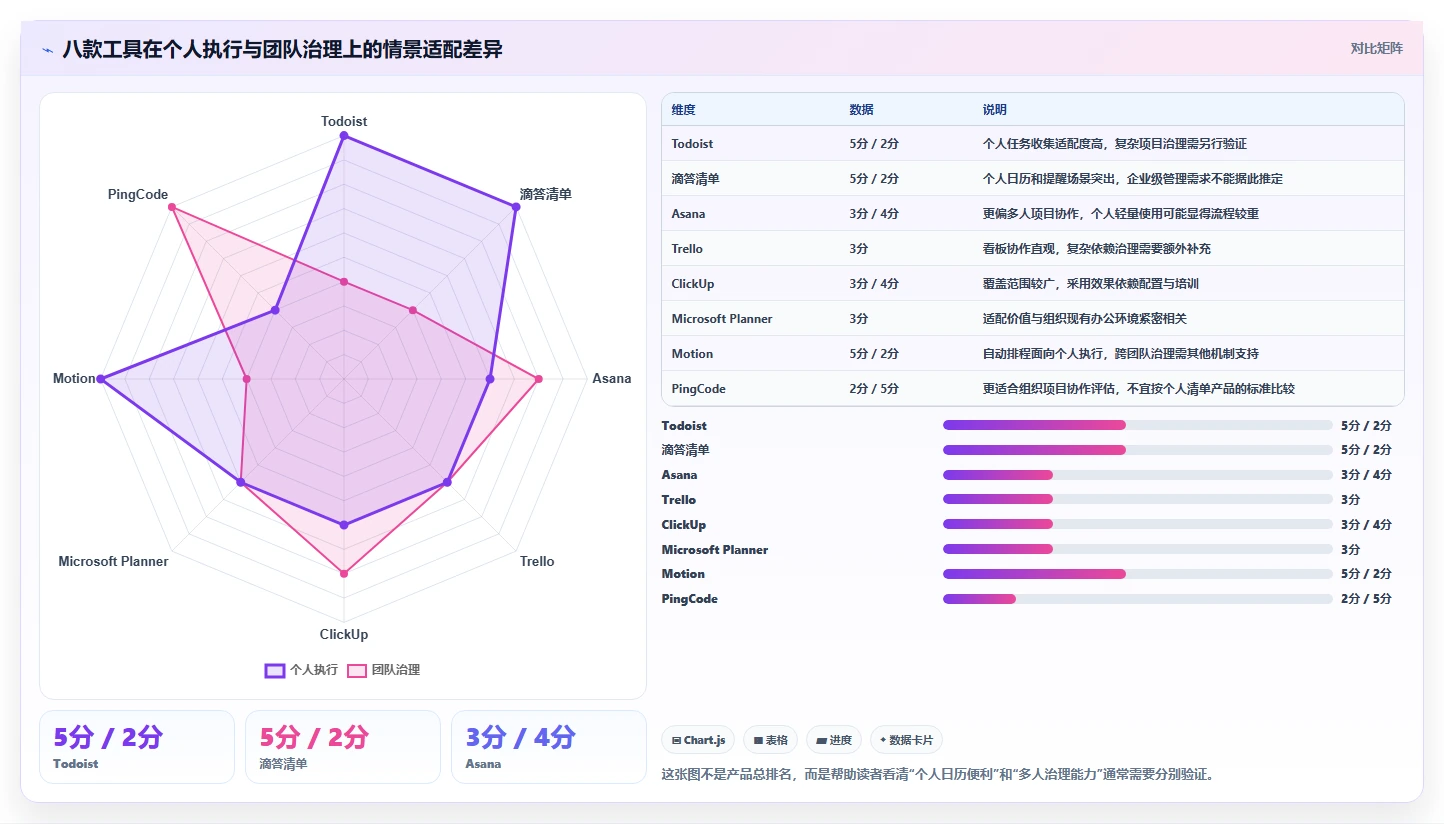The height and width of the screenshot is (824, 1444).
Task: Select the Trello row name in the table
Action: 687,249
